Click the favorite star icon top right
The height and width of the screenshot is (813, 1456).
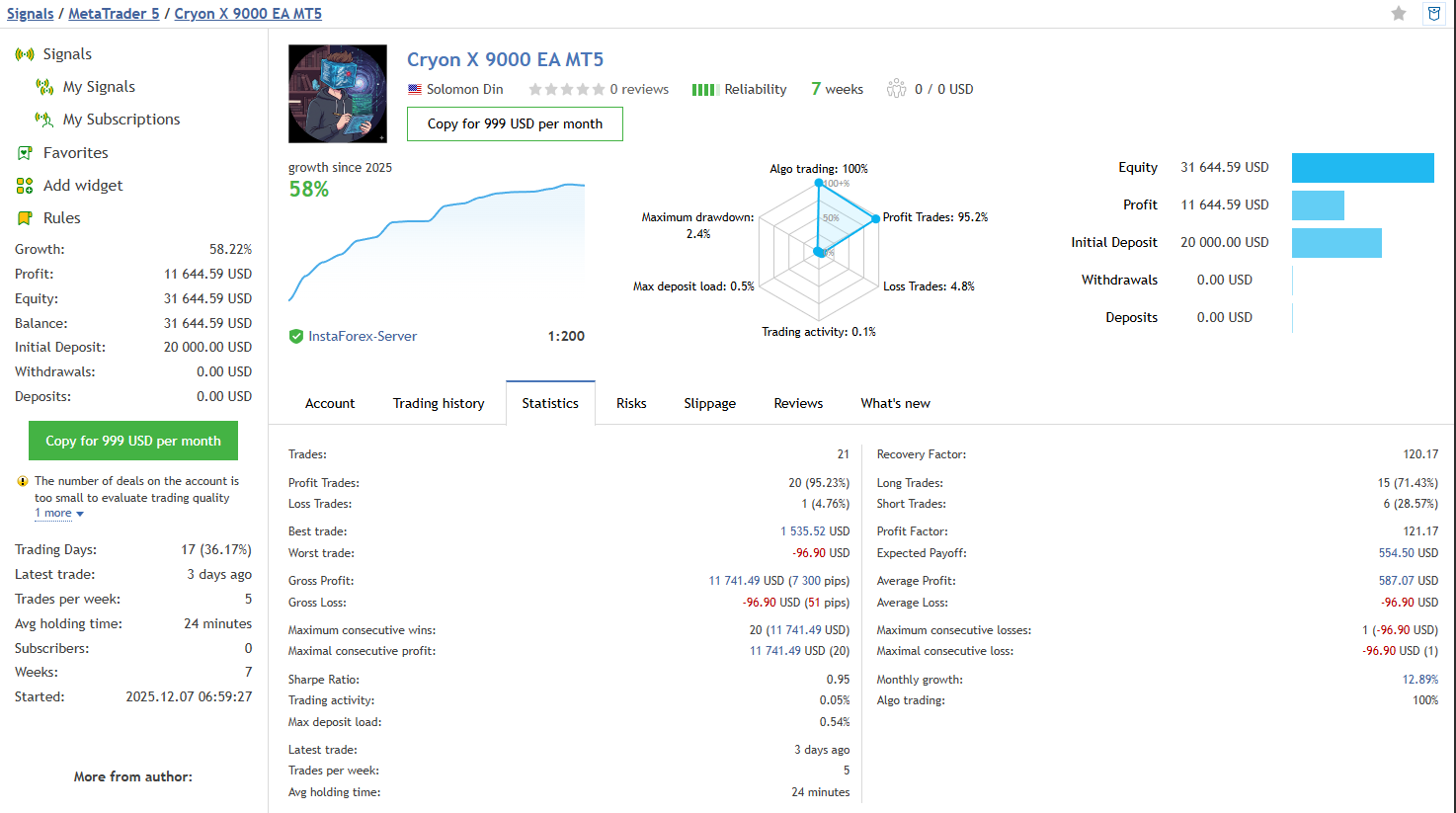click(x=1399, y=14)
